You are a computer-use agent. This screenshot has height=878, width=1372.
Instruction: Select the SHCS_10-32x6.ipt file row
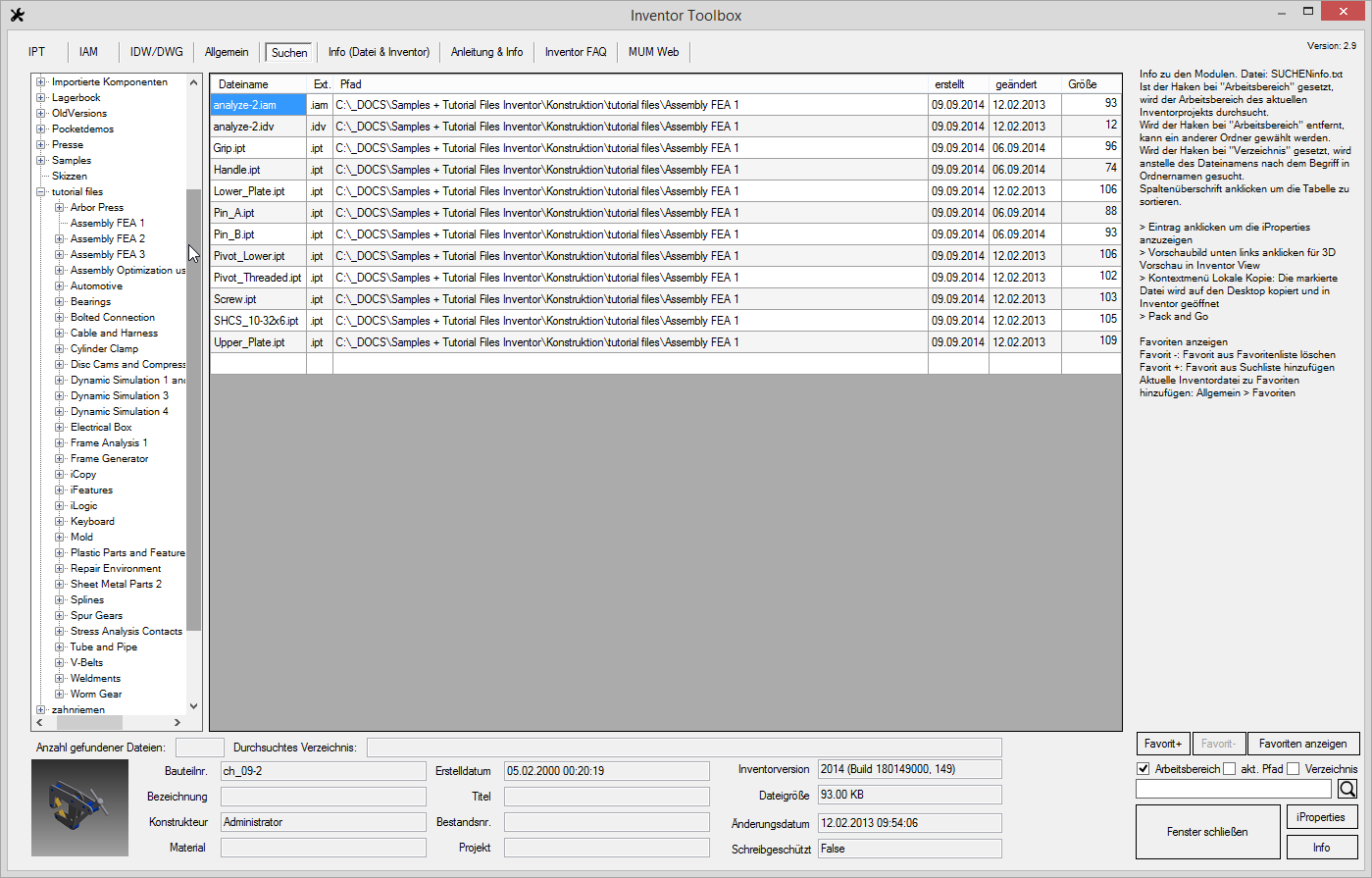pos(666,321)
